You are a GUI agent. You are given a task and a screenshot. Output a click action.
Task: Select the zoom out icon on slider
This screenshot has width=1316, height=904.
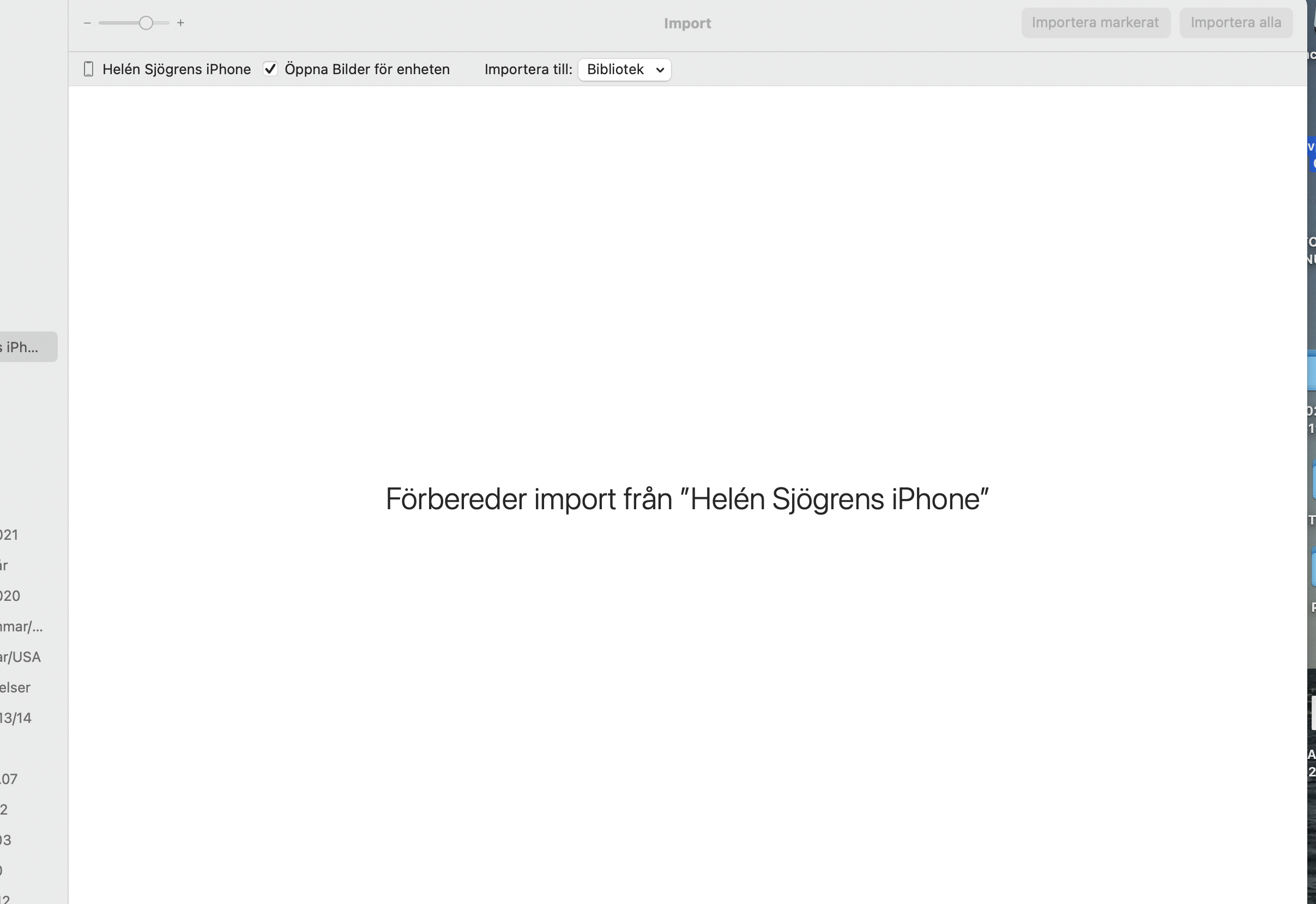click(x=87, y=22)
